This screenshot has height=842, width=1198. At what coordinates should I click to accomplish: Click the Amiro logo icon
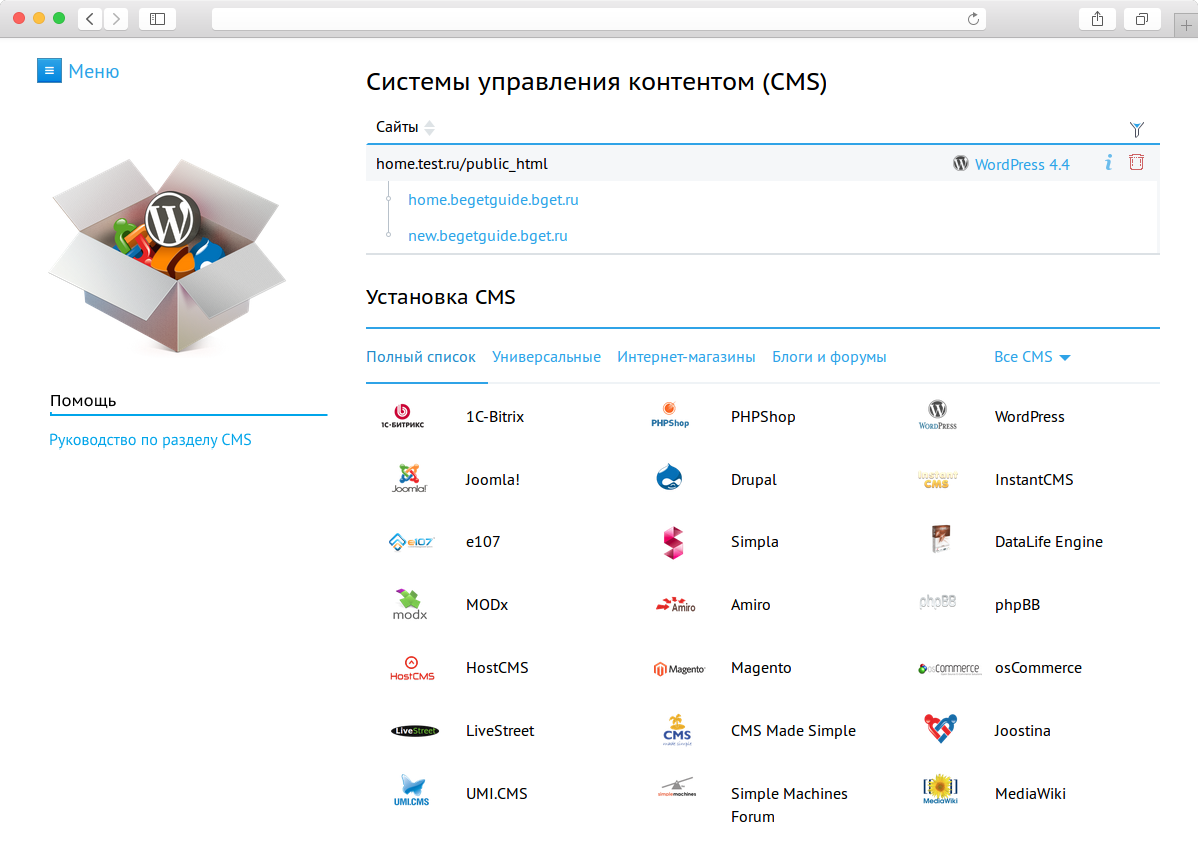pyautogui.click(x=675, y=605)
